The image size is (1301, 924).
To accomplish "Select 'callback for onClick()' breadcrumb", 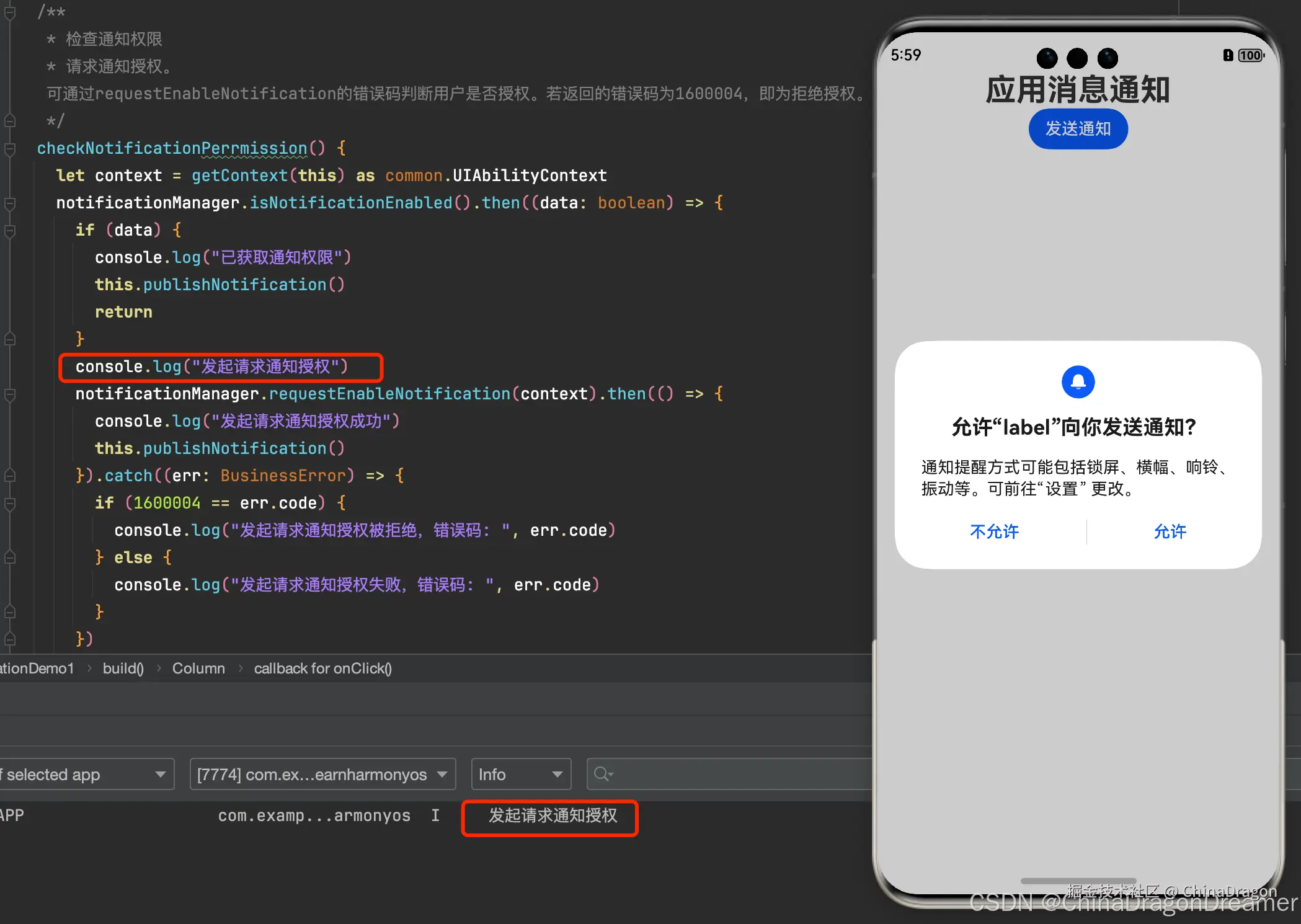I will coord(322,669).
